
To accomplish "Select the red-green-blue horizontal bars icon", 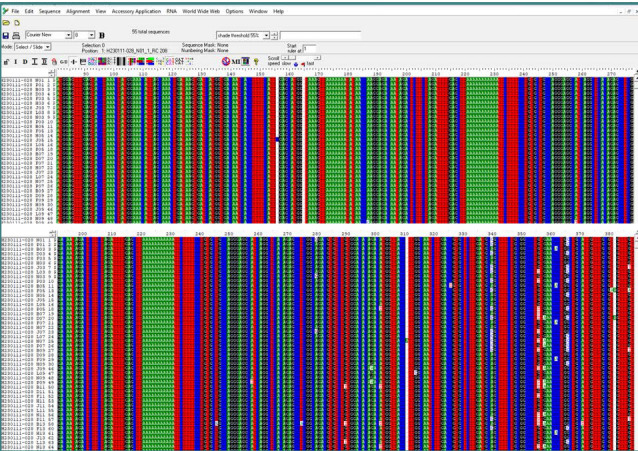I will click(150, 61).
